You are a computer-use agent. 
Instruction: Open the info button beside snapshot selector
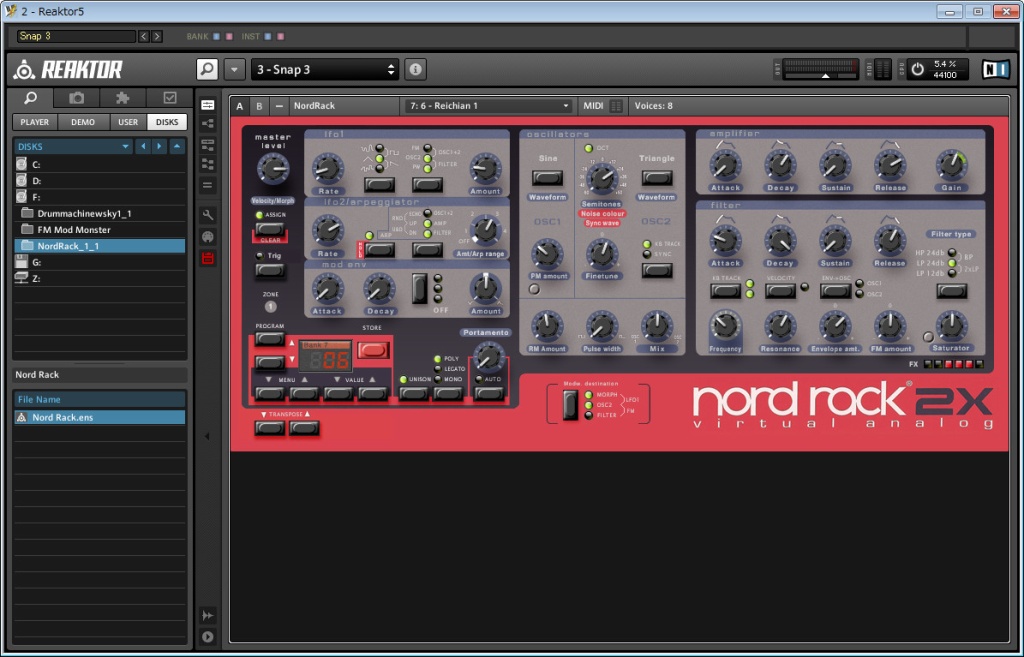(415, 69)
